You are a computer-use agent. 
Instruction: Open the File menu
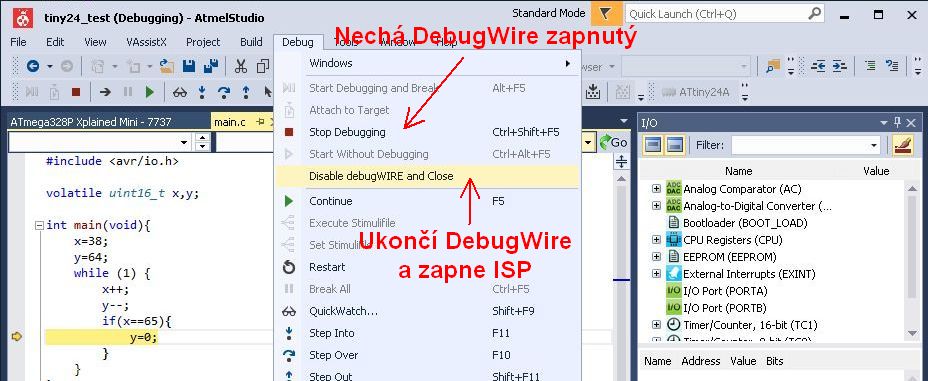click(18, 42)
